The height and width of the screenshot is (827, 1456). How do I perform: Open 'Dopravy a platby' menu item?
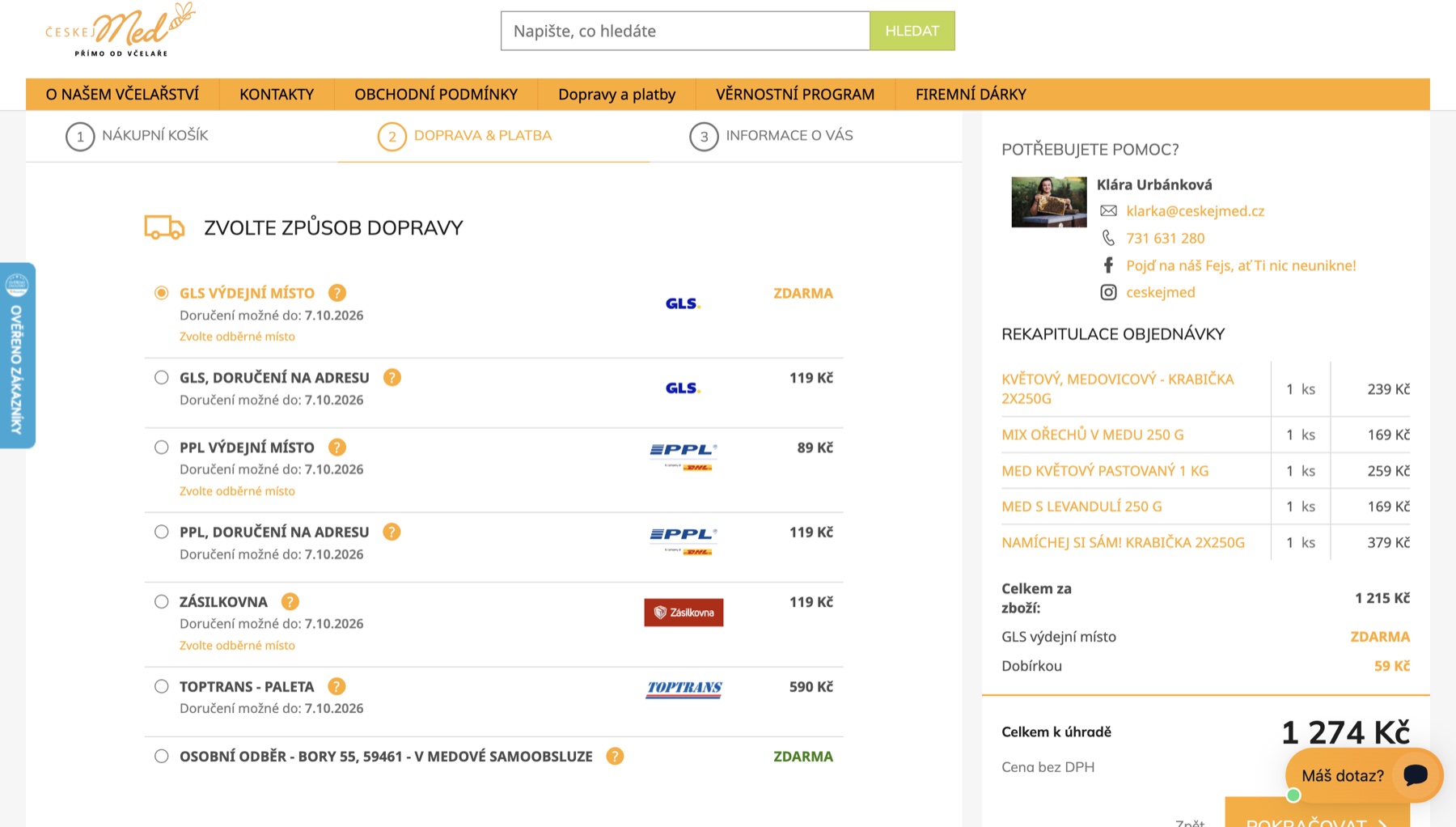[616, 94]
